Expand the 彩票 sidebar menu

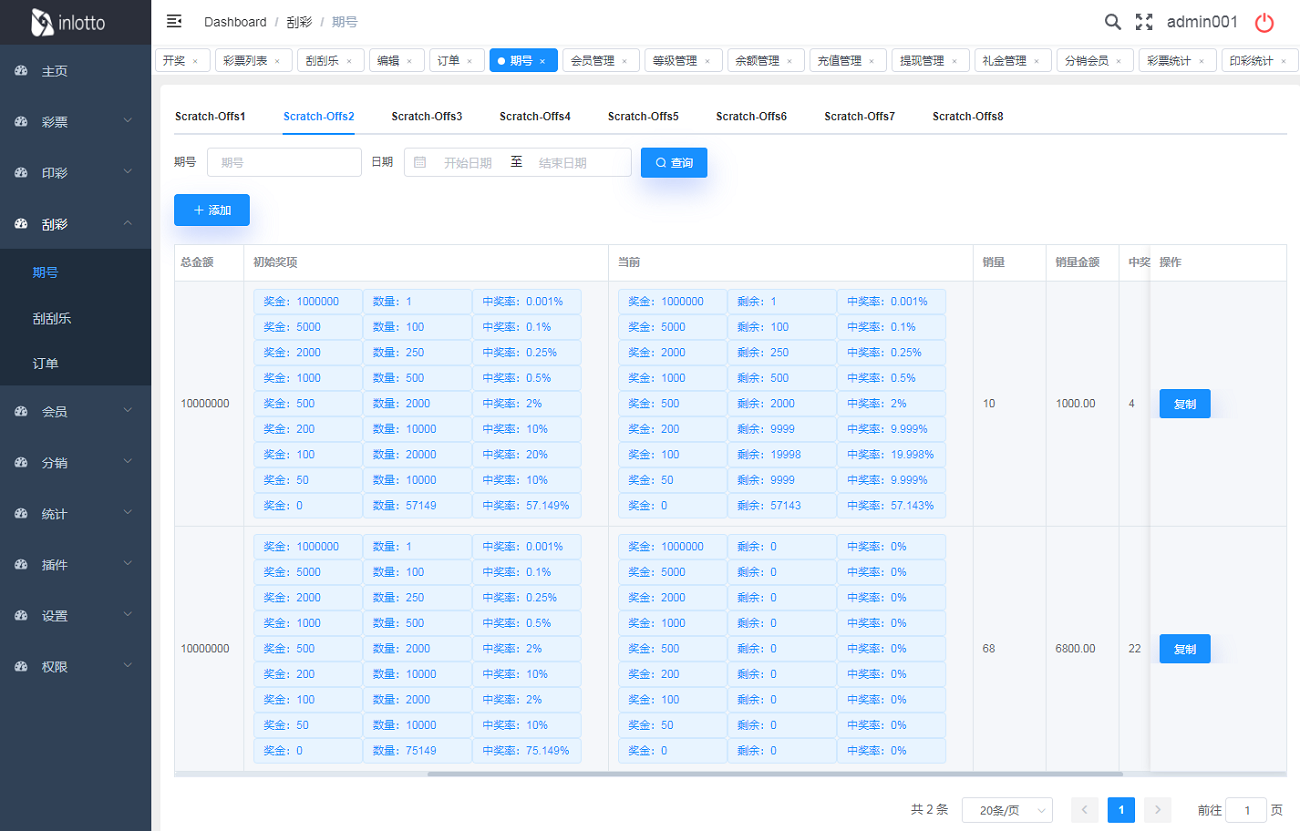pos(75,122)
